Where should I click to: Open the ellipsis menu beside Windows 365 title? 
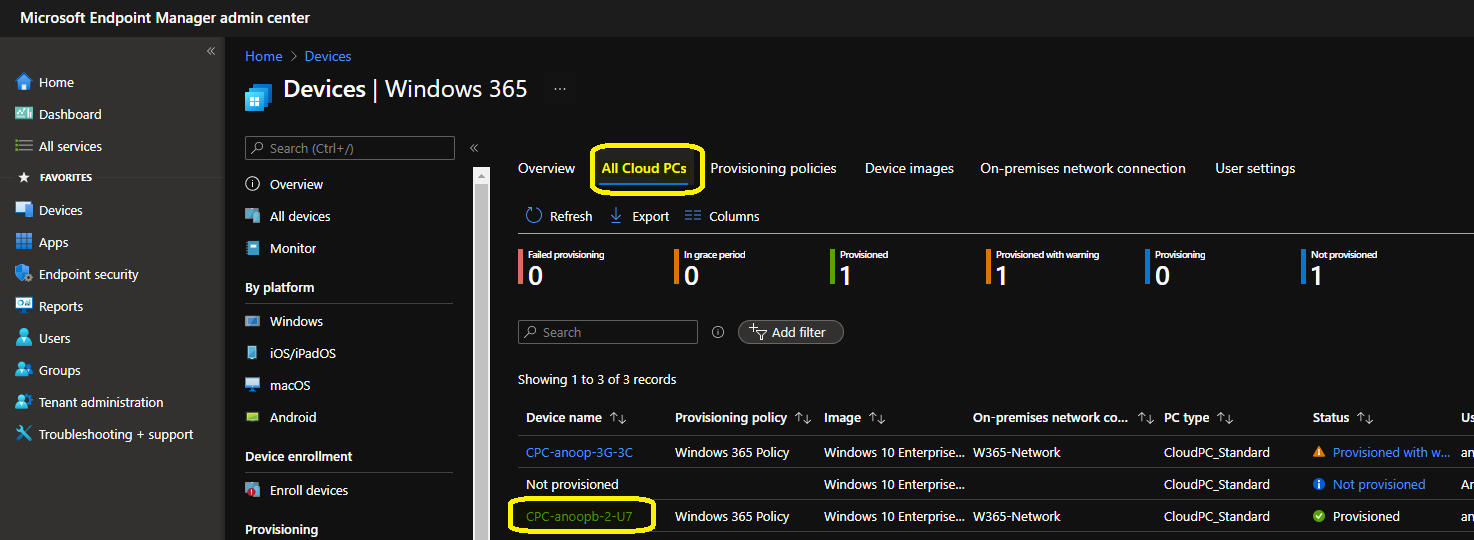point(560,89)
